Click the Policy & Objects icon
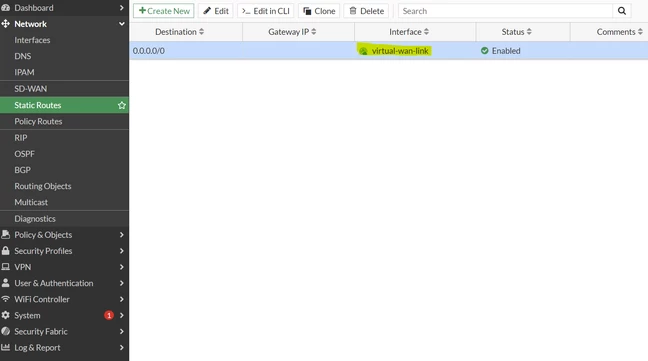Viewport: 648px width, 361px height. 5,235
